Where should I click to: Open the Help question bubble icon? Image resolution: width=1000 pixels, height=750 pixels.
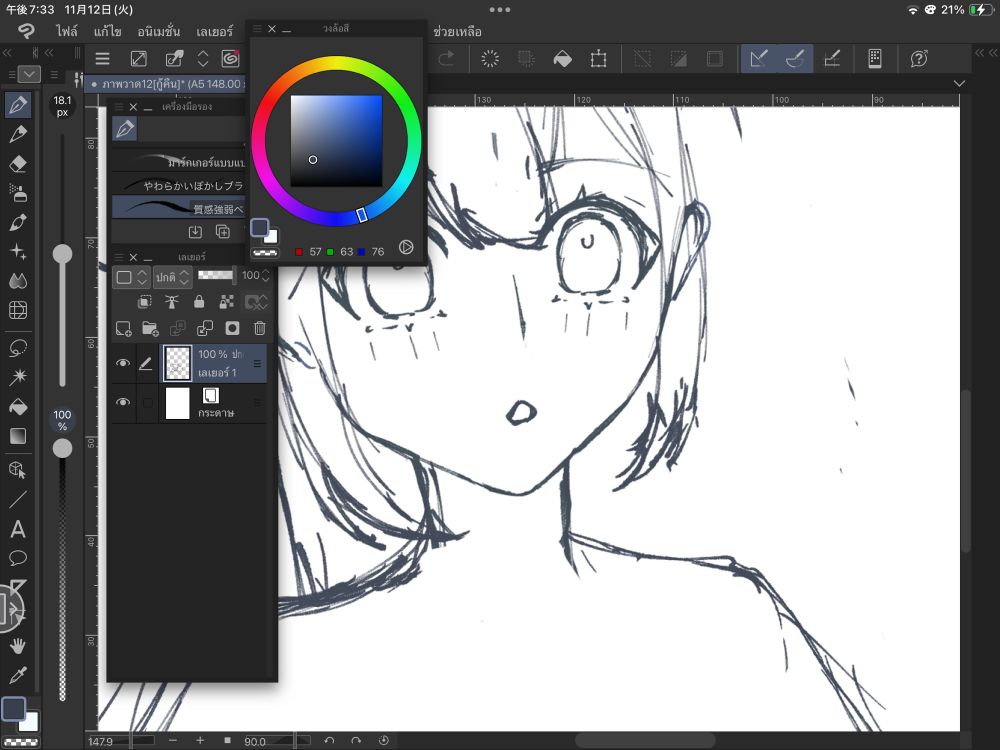point(918,59)
